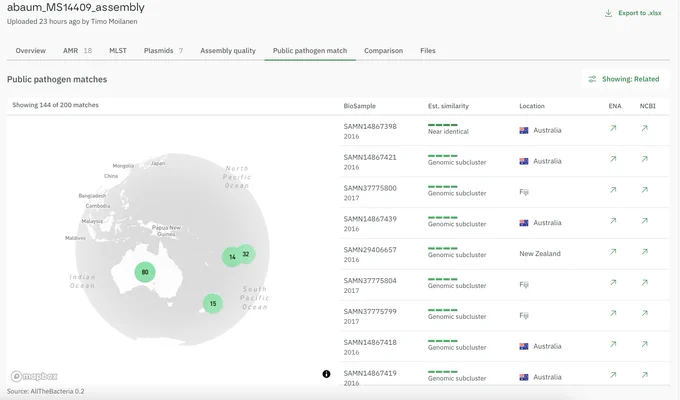Open NCBI link for SAMN14867419
The image size is (680, 400).
pyautogui.click(x=644, y=375)
